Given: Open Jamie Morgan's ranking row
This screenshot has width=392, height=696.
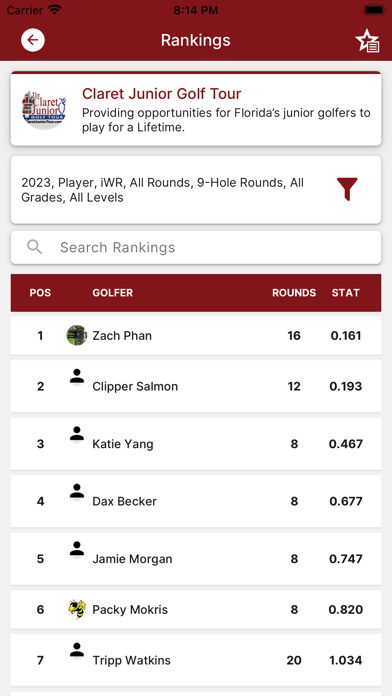Looking at the screenshot, I should pos(196,559).
